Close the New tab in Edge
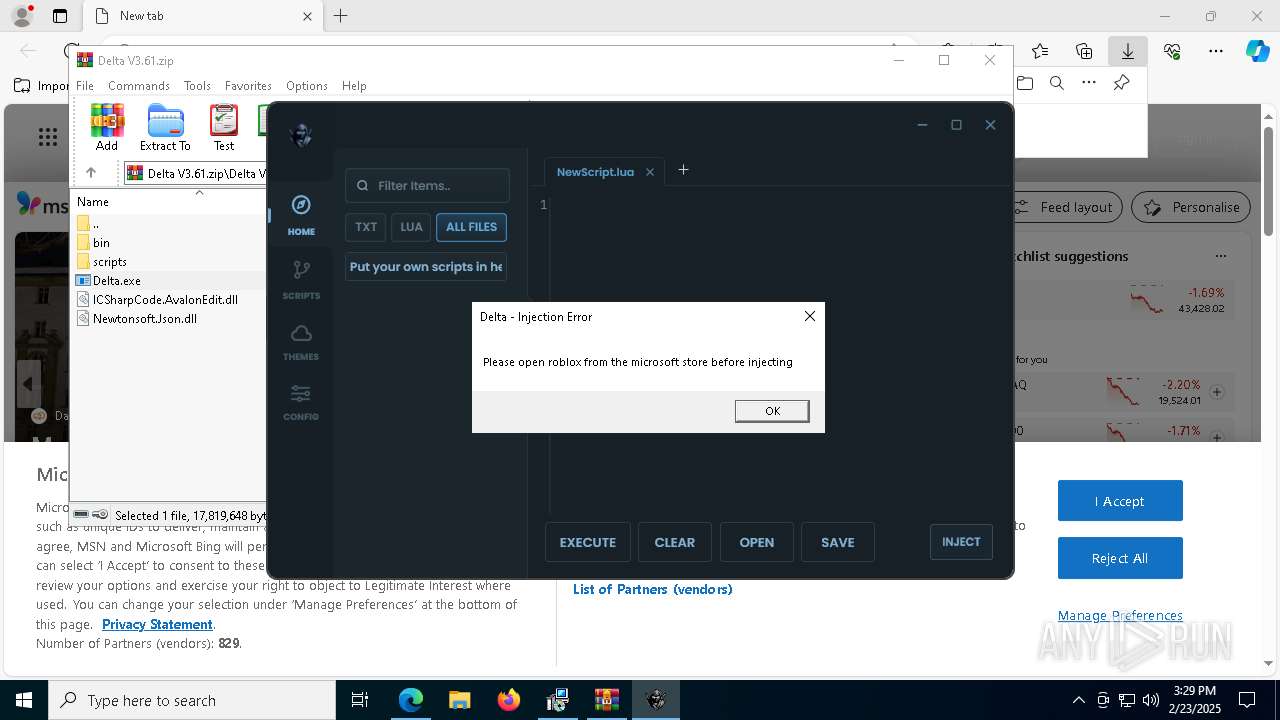Image resolution: width=1280 pixels, height=720 pixels. coord(308,16)
